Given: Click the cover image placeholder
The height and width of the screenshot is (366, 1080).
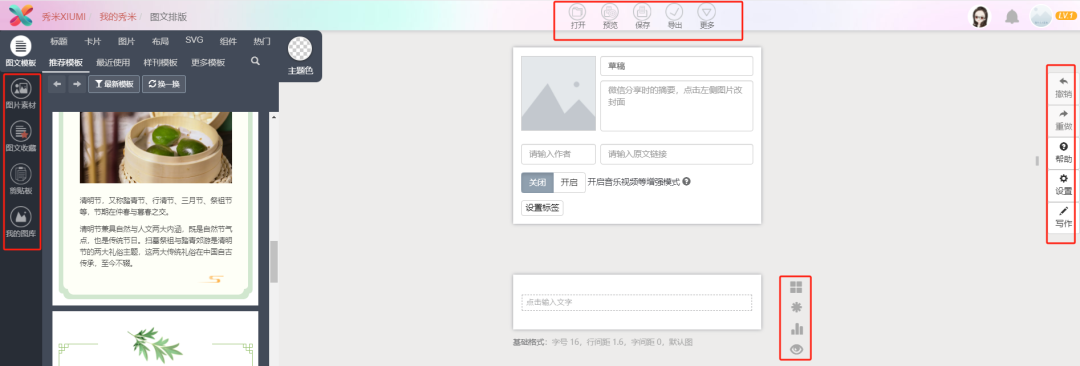Looking at the screenshot, I should tap(559, 94).
